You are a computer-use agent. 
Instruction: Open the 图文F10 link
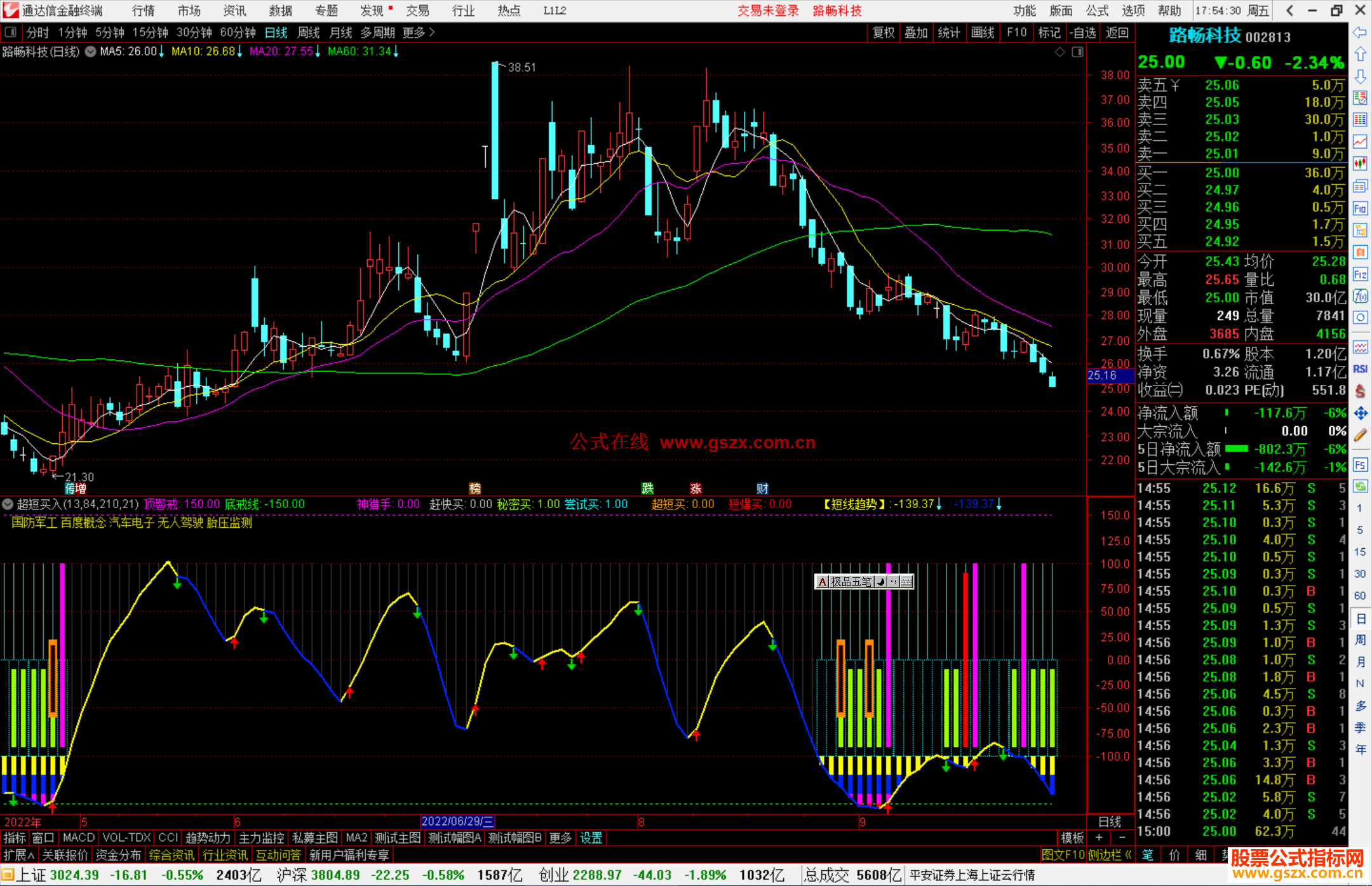click(1063, 855)
